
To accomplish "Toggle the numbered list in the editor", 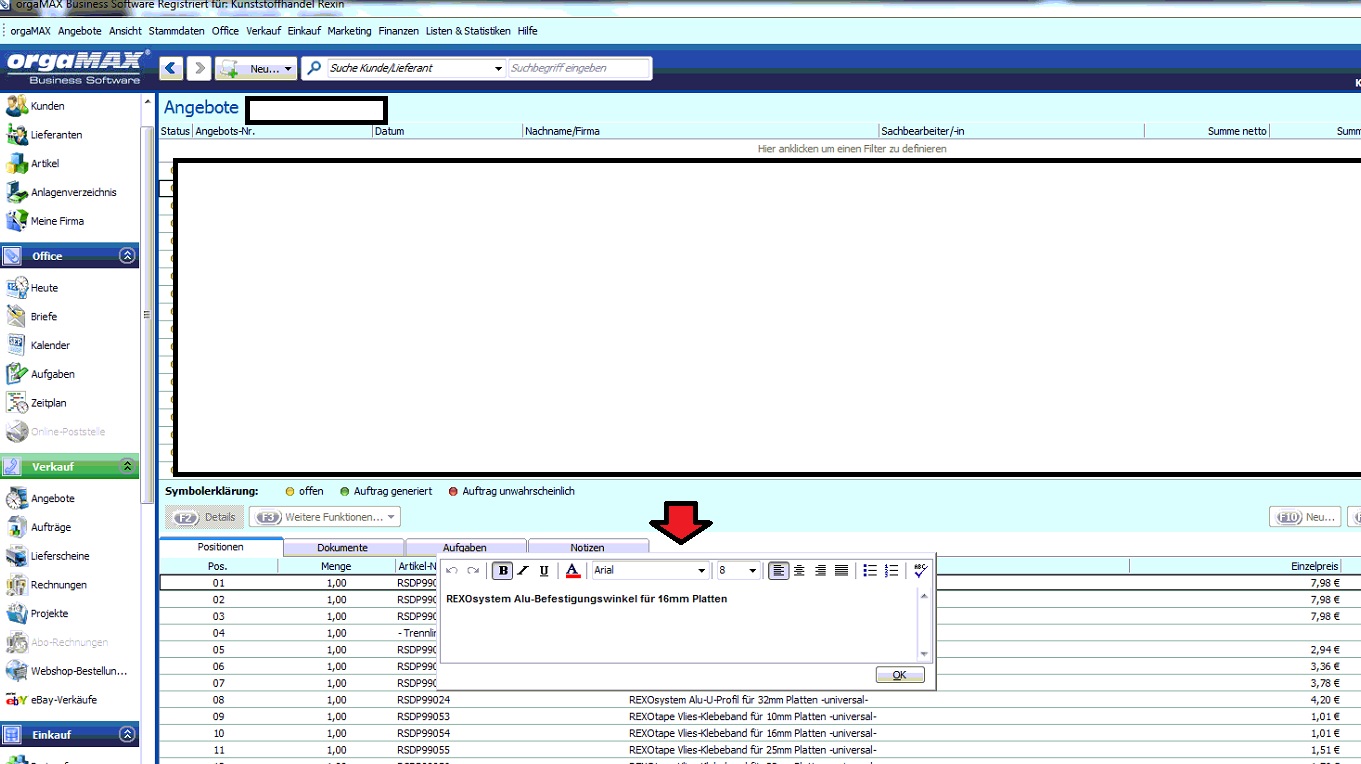I will pyautogui.click(x=892, y=571).
